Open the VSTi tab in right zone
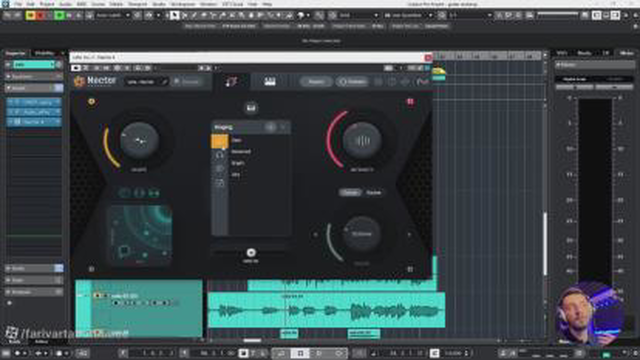640x360 pixels. 562,53
